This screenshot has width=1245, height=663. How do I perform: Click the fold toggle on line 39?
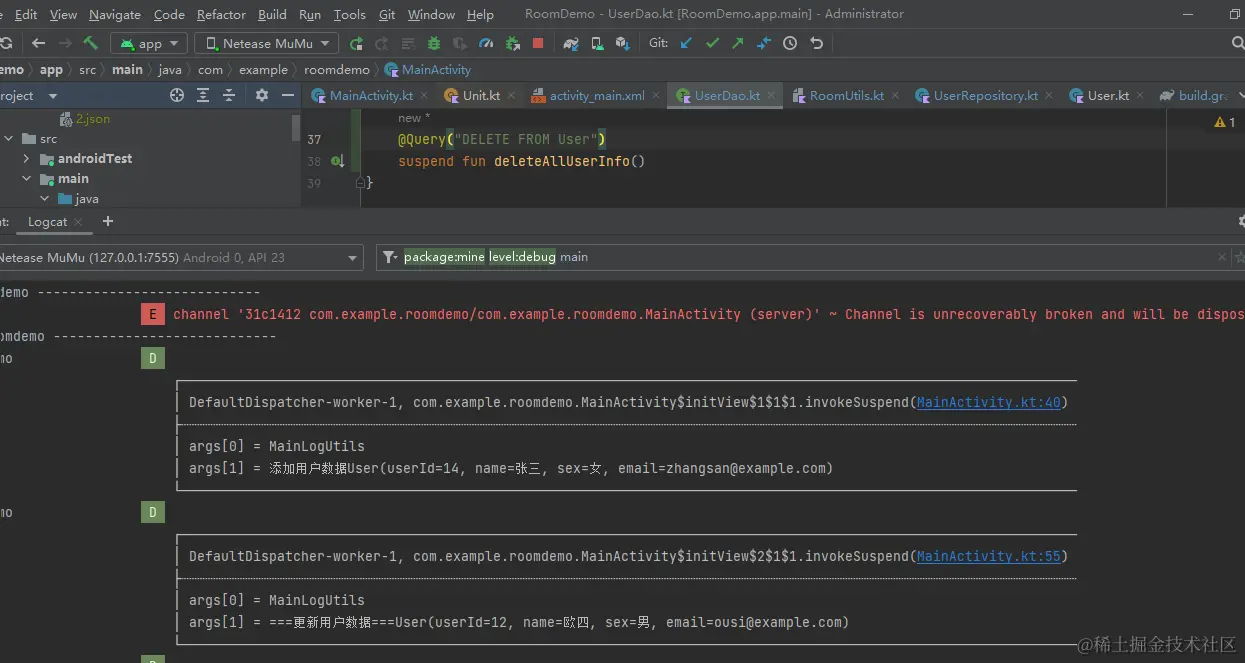pyautogui.click(x=360, y=183)
